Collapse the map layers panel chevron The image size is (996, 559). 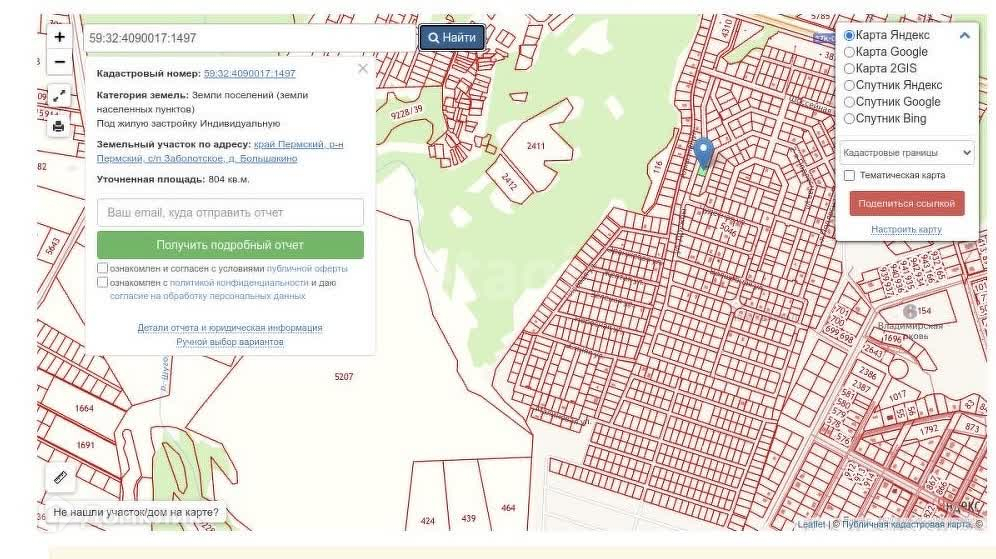click(x=964, y=36)
